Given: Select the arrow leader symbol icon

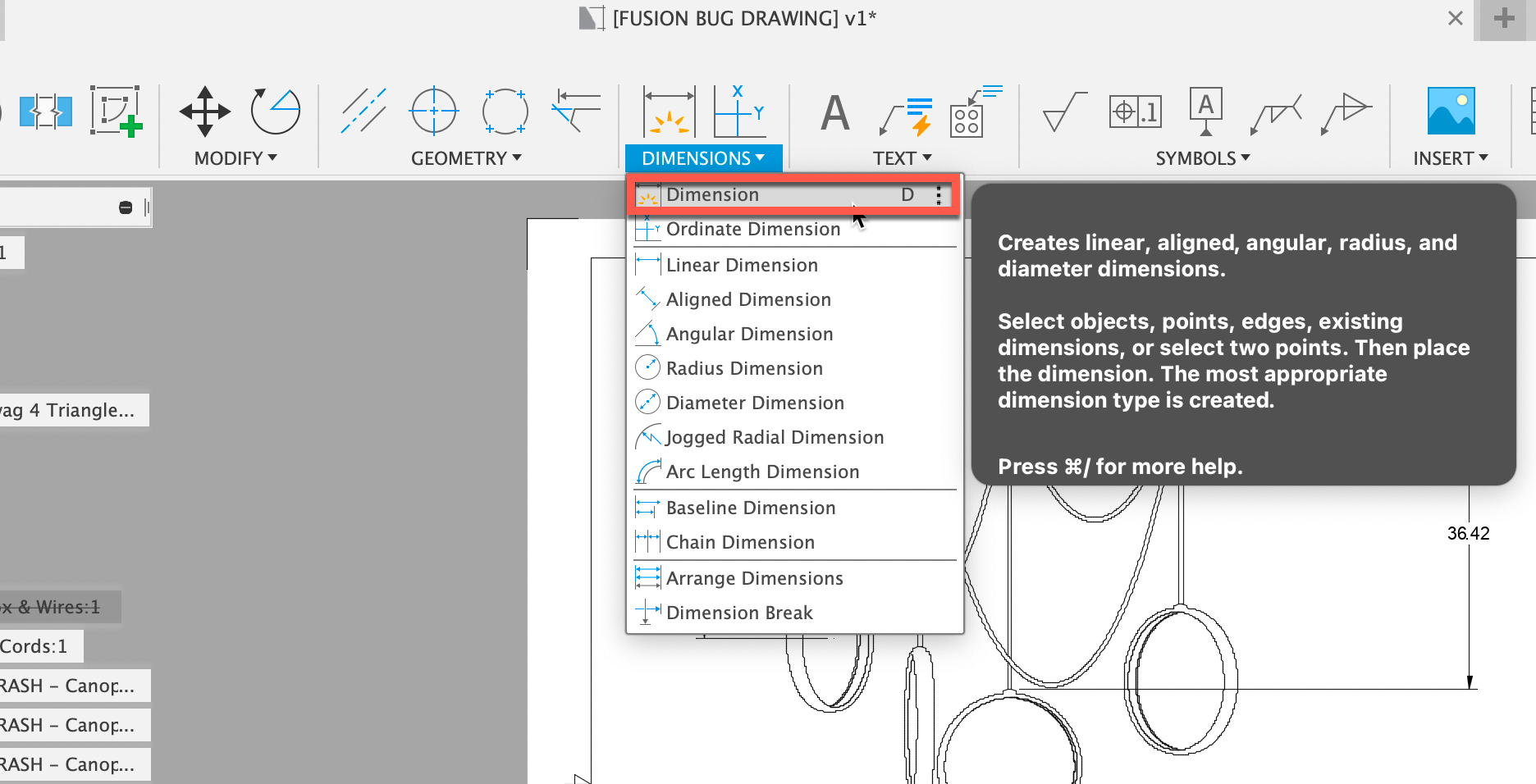Looking at the screenshot, I should [x=1346, y=113].
